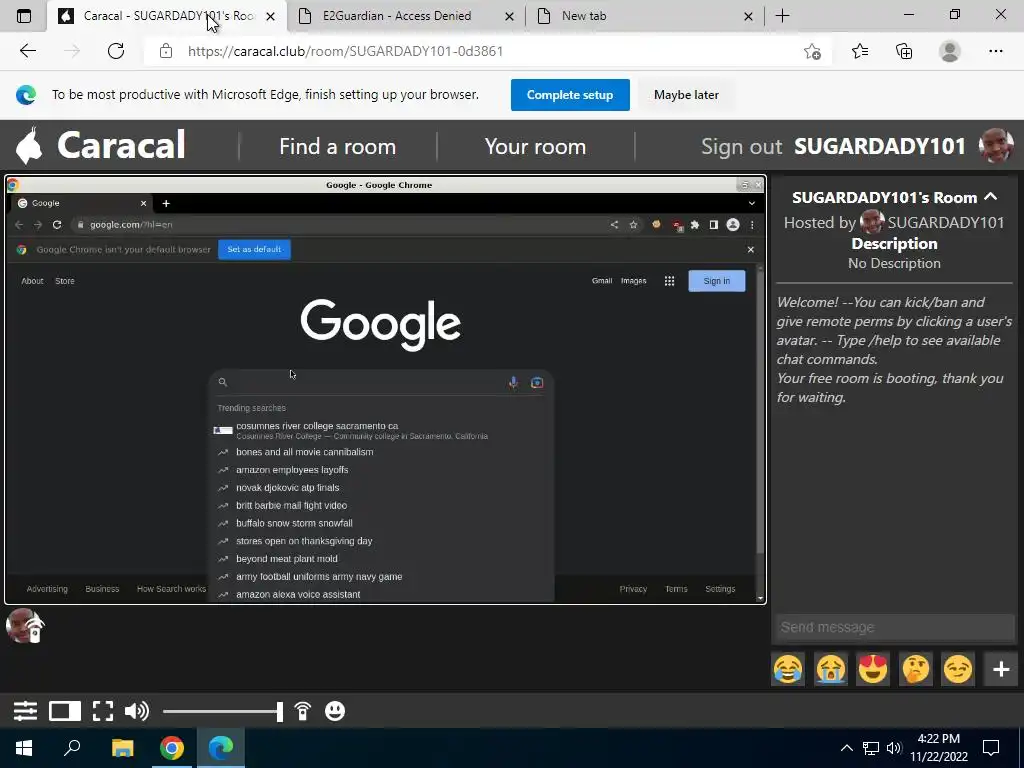Image resolution: width=1024 pixels, height=768 pixels.
Task: Send the heart-eyes emoji reaction
Action: click(873, 669)
